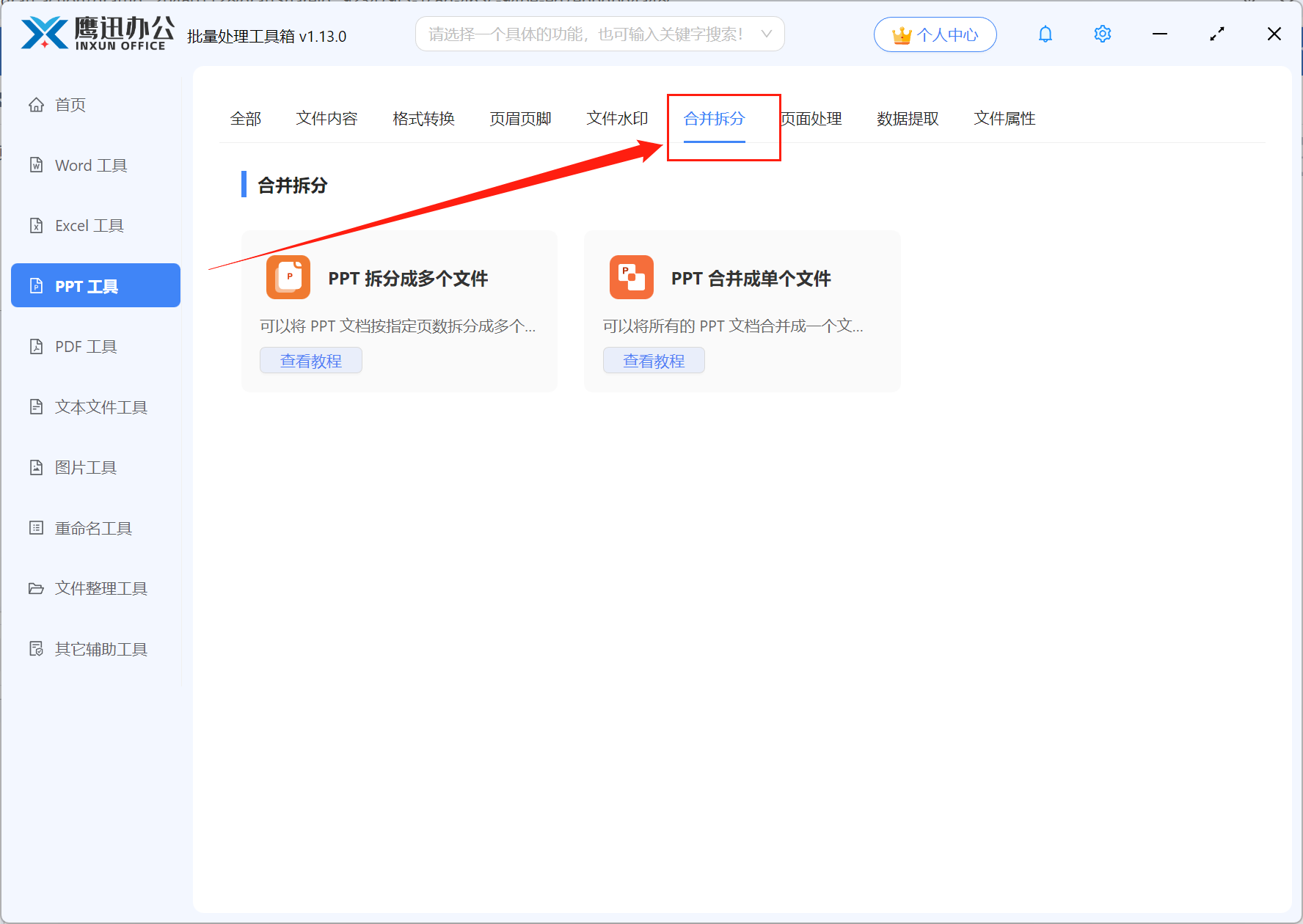This screenshot has width=1303, height=924.
Task: Go to PDF 工具 in the sidebar
Action: 86,347
